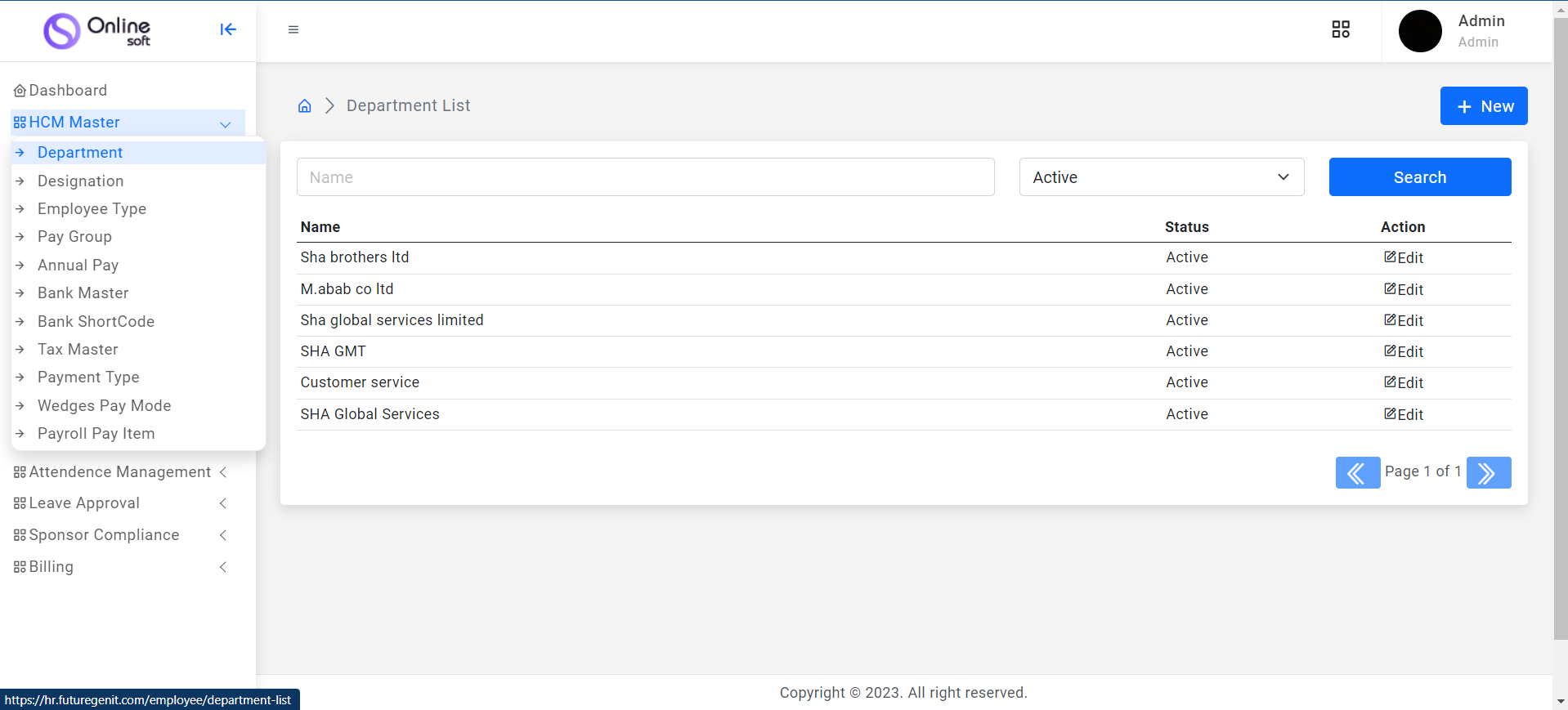1568x710 pixels.
Task: Click the New department button
Action: point(1483,106)
